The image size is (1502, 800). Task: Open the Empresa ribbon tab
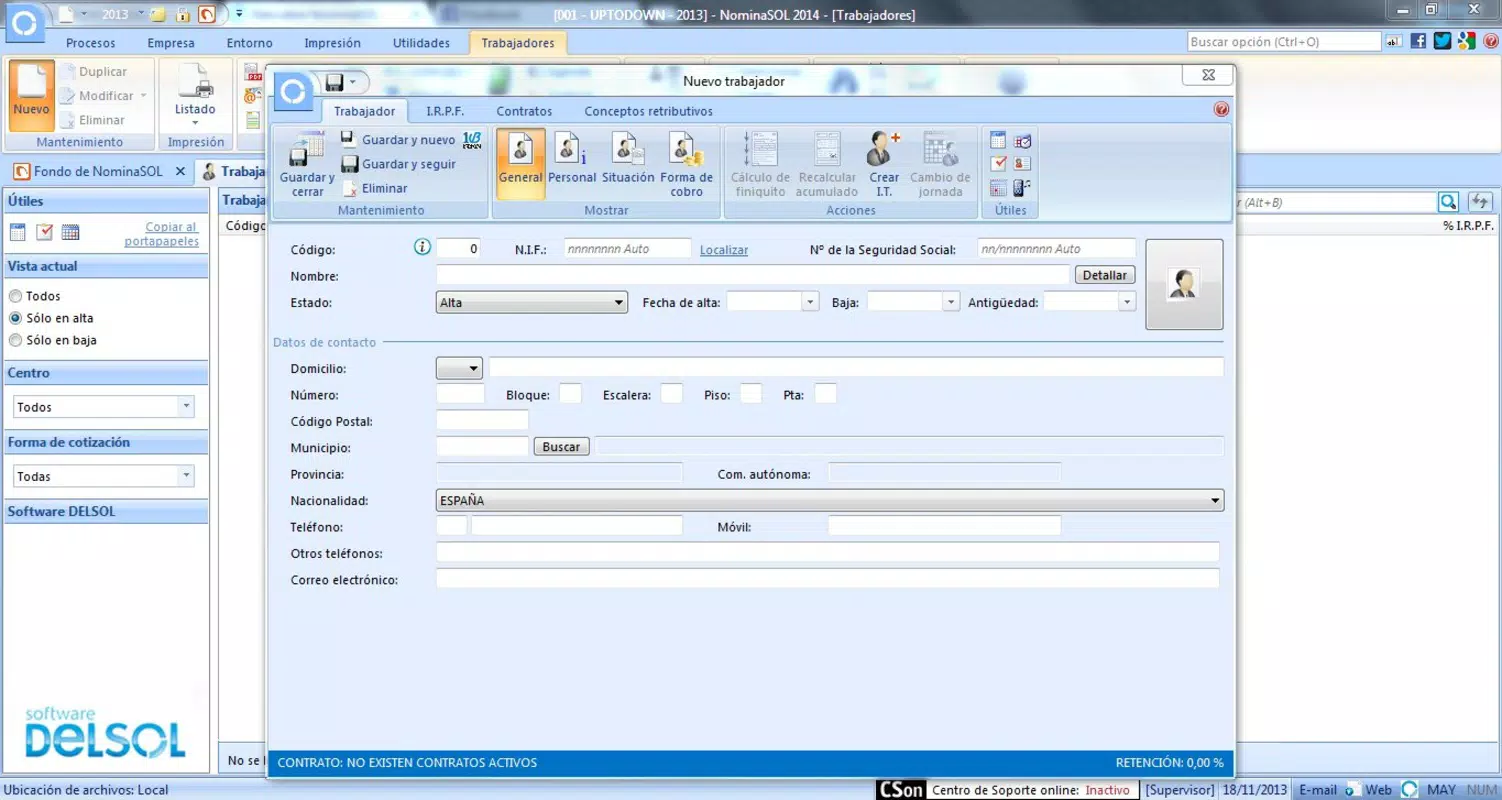point(171,43)
